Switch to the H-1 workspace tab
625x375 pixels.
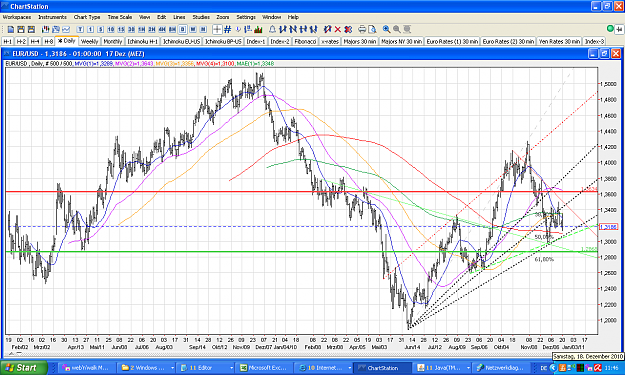(8, 41)
